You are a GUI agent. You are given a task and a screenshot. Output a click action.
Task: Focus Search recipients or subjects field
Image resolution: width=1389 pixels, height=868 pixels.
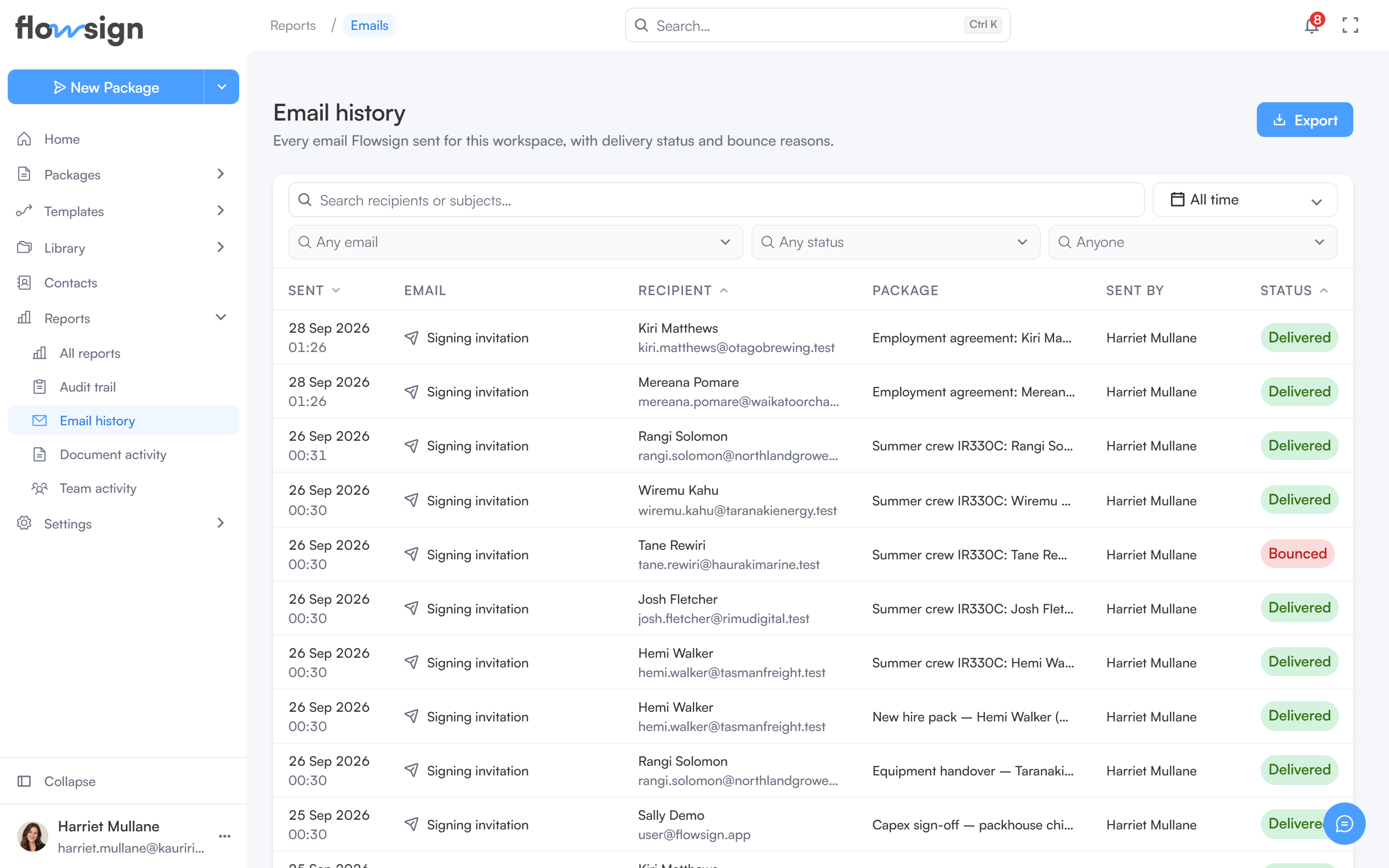tap(716, 200)
